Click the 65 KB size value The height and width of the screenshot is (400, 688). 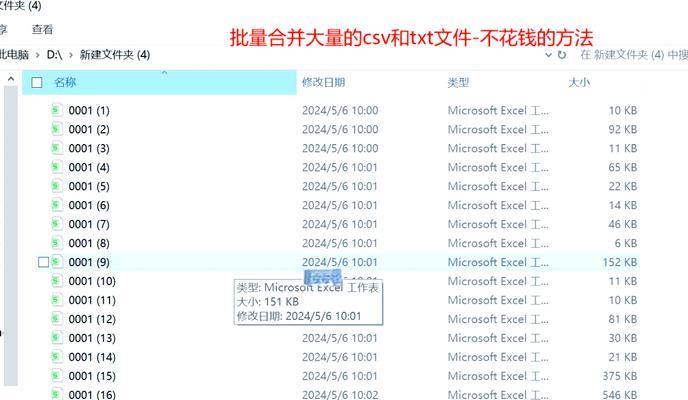coord(622,167)
